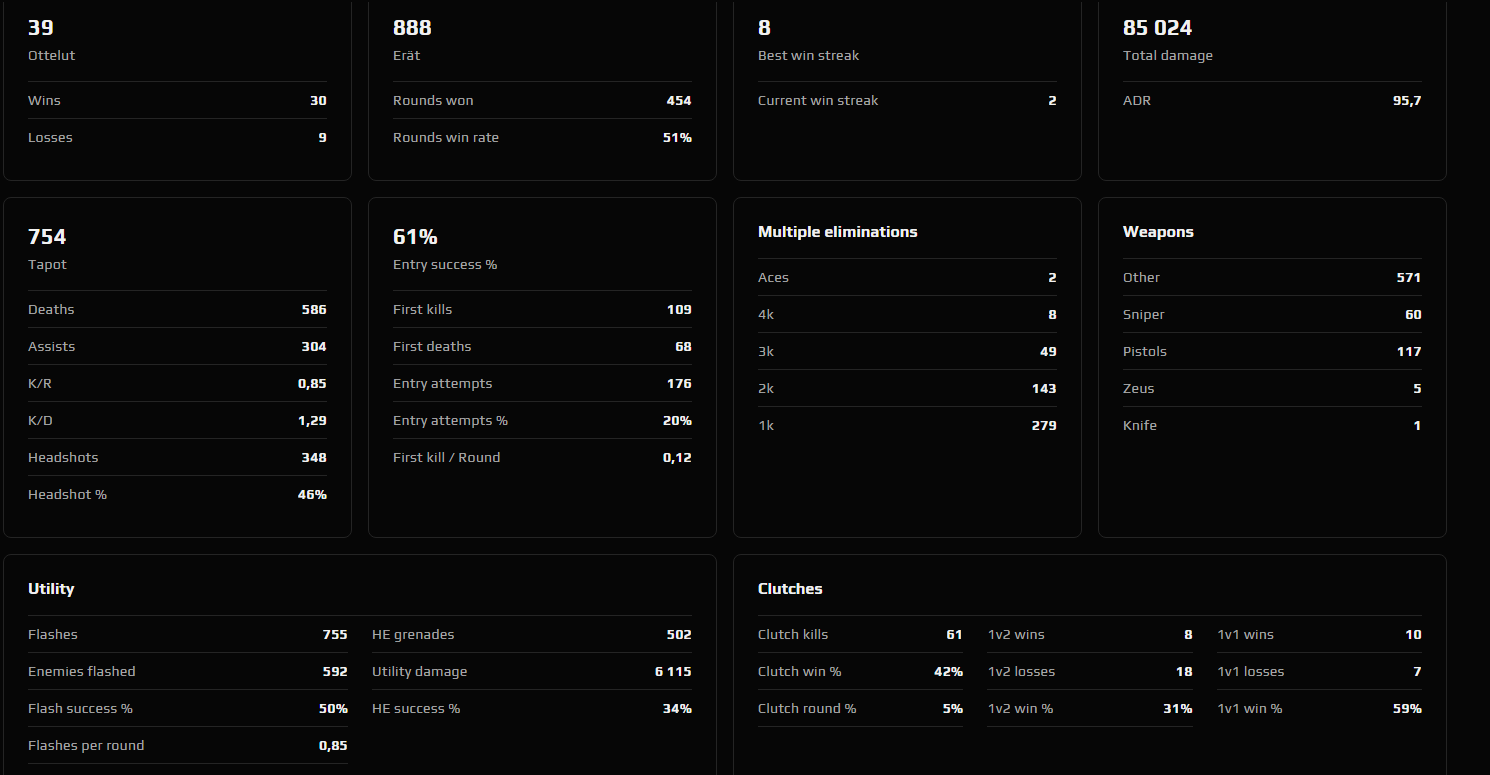
Task: Click the Entry success % heading
Action: click(x=445, y=265)
